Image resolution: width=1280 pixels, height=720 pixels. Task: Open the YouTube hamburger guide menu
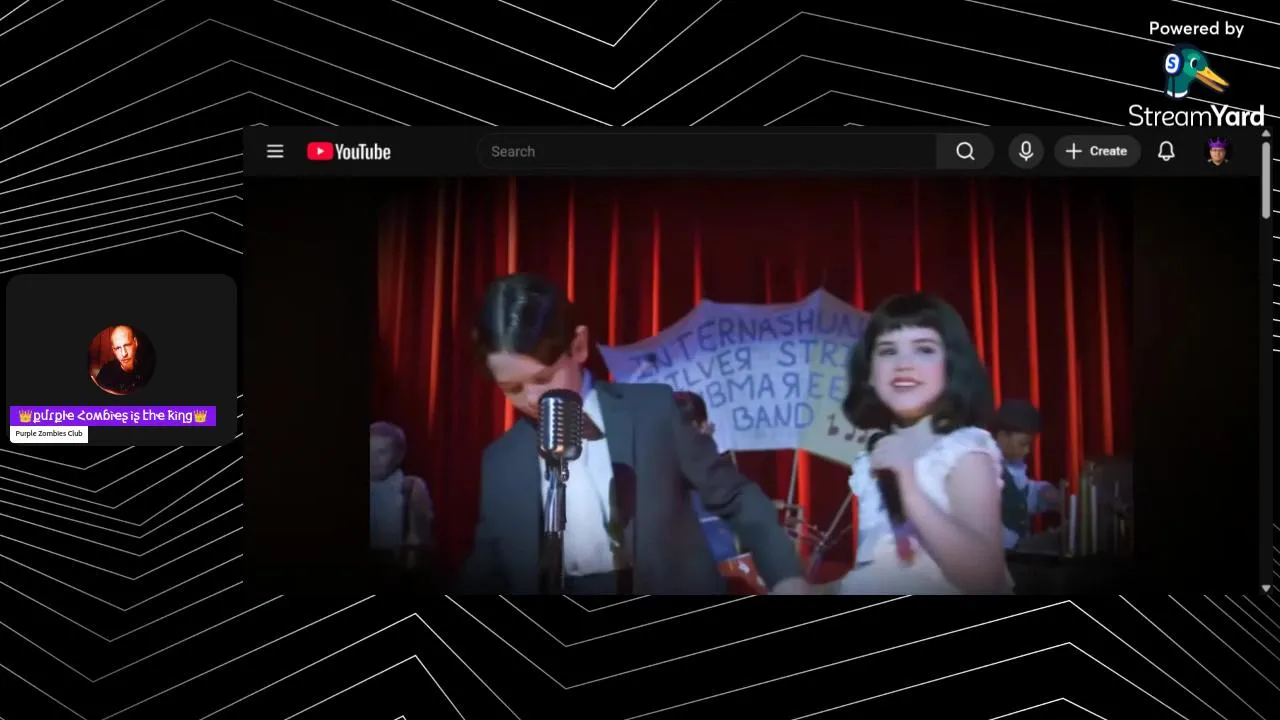[275, 151]
